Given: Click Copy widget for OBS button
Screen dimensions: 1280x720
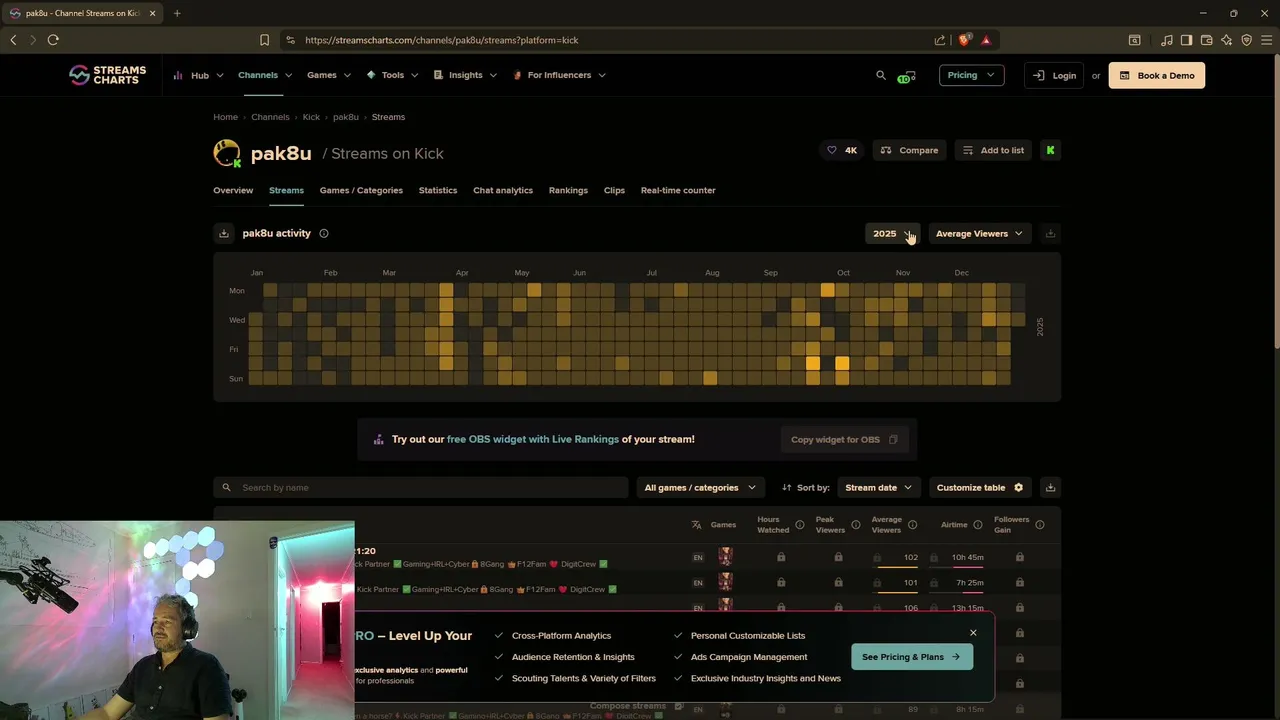Looking at the screenshot, I should coord(844,439).
